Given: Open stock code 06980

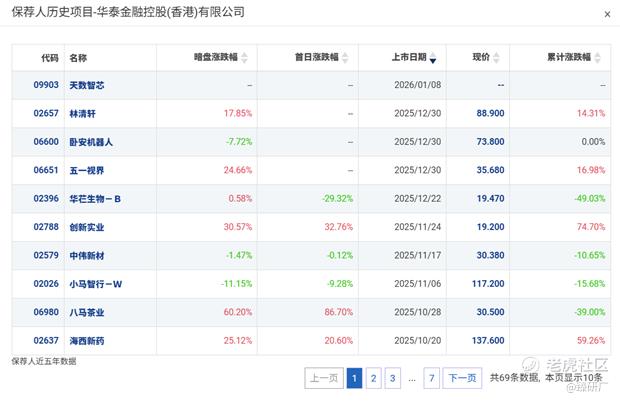Looking at the screenshot, I should point(46,312).
